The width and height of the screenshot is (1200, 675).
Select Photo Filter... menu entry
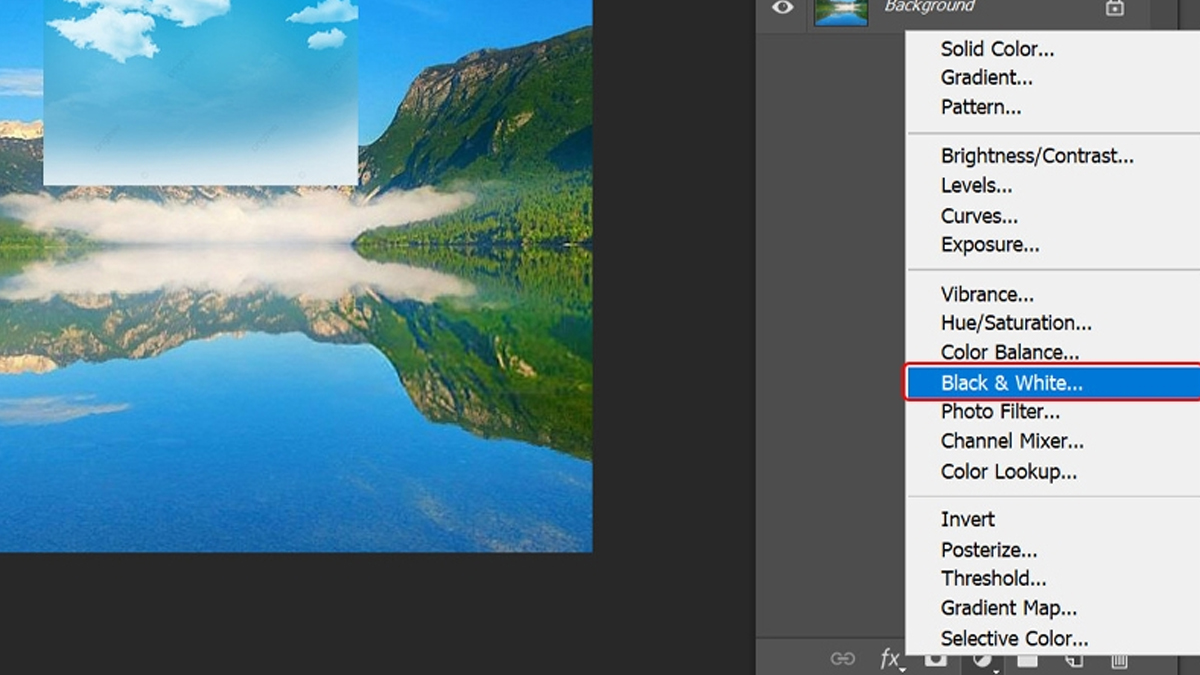point(1000,412)
